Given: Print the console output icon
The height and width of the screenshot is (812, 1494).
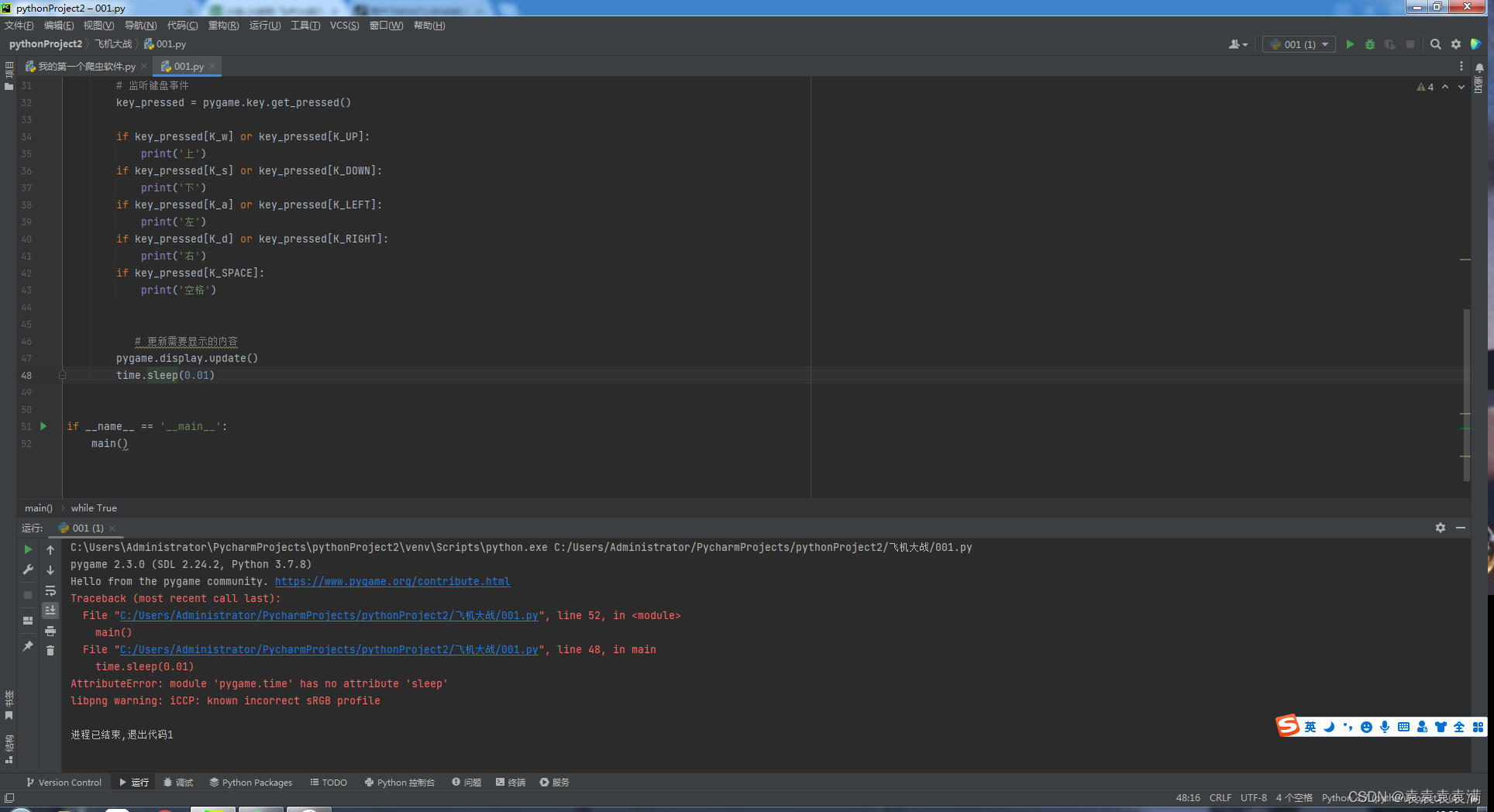Looking at the screenshot, I should [x=50, y=631].
